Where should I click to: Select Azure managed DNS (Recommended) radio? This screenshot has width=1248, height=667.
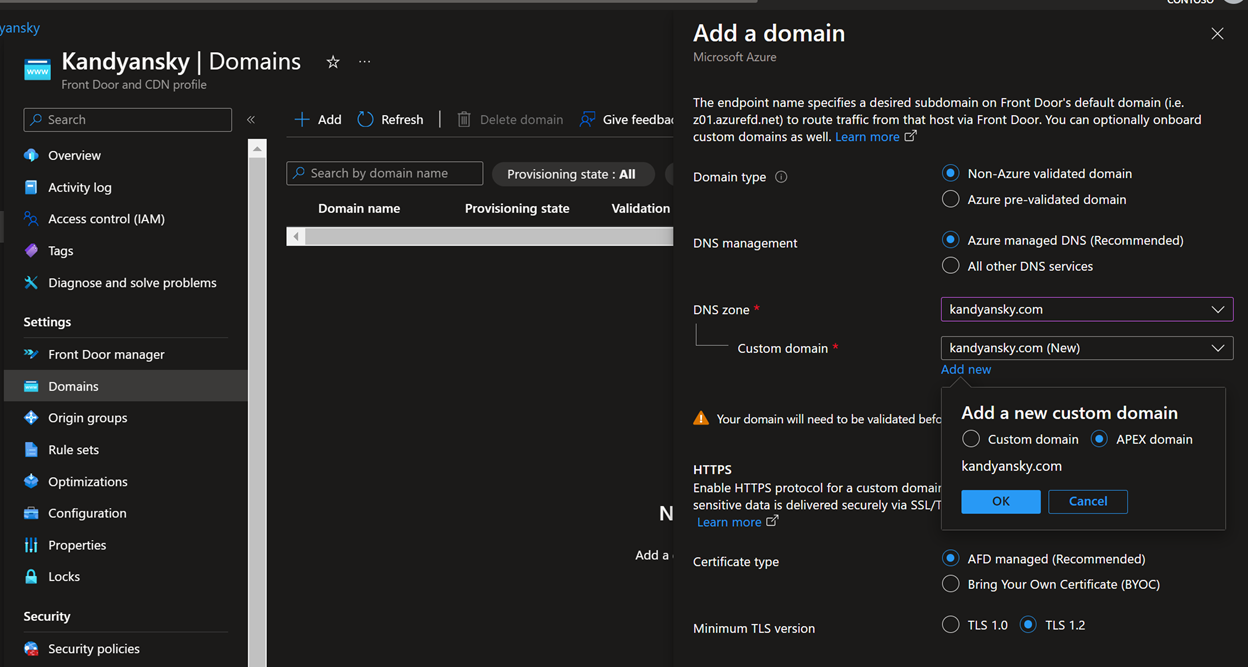951,240
